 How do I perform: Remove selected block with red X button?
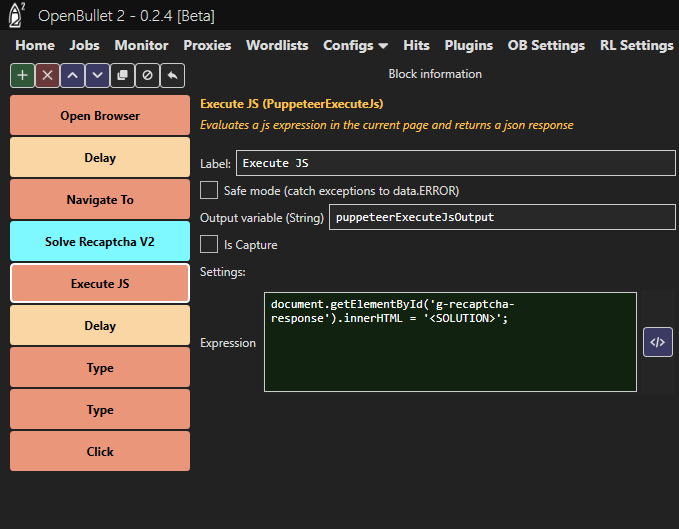click(48, 75)
